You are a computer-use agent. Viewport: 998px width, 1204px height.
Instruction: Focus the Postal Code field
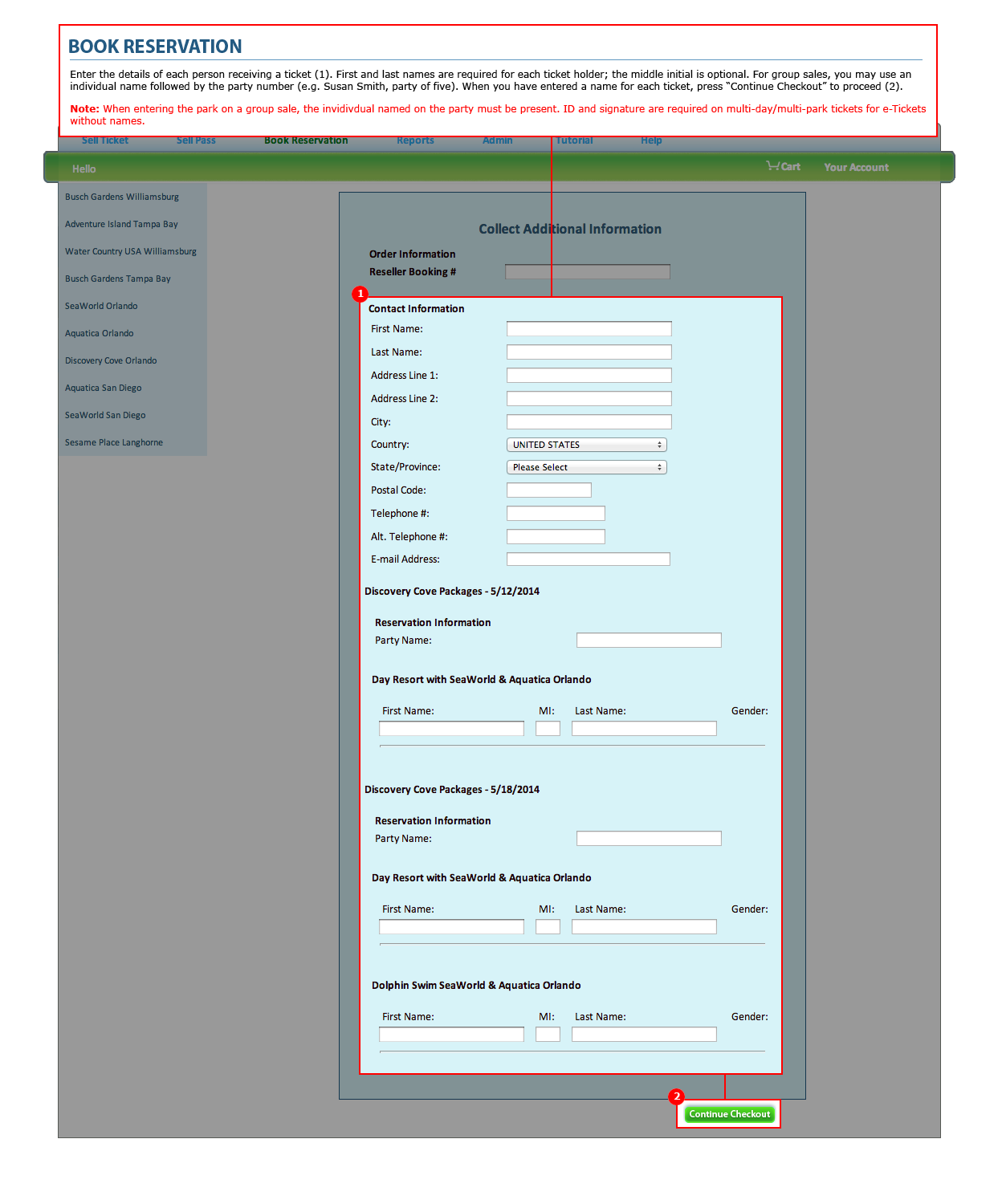pos(549,490)
